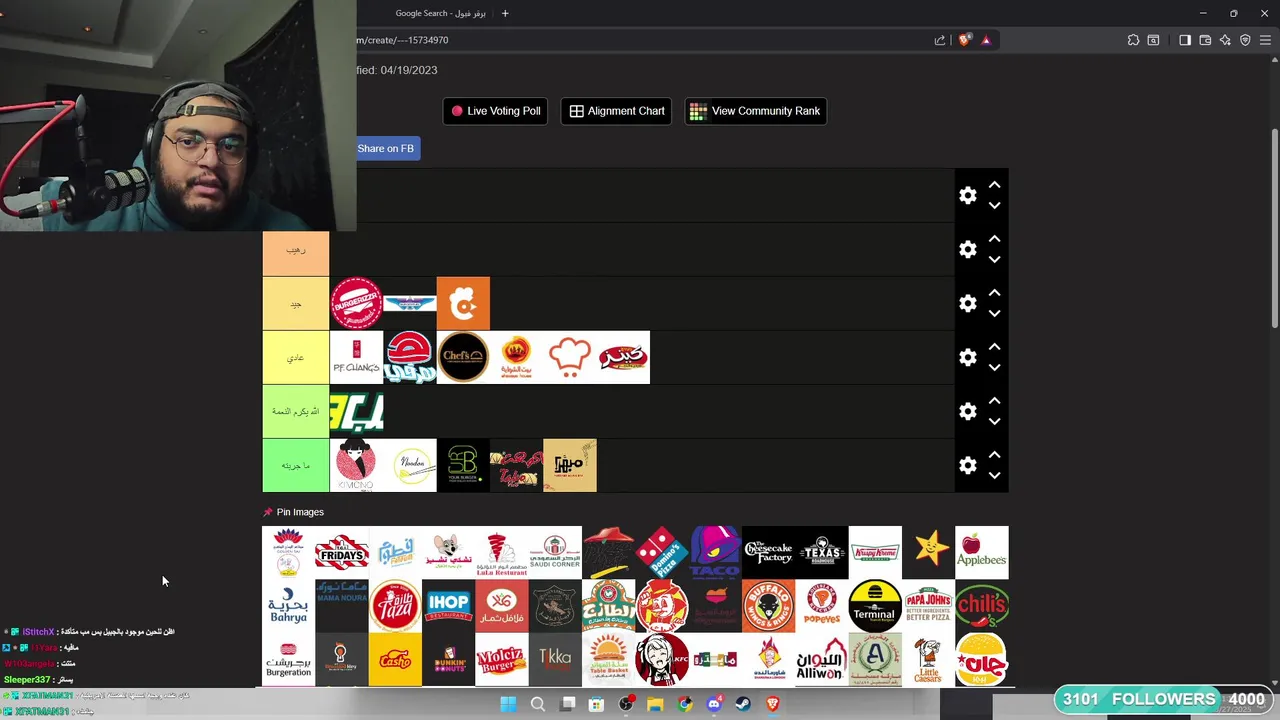The width and height of the screenshot is (1280, 720).
Task: Move the عادي tier down
Action: coord(994,367)
